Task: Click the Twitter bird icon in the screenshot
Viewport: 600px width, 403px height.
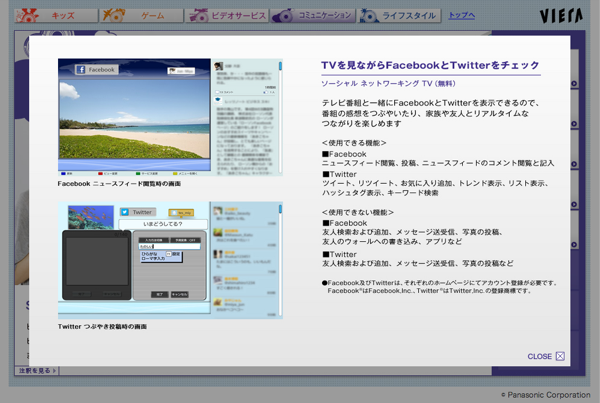Action: 125,212
